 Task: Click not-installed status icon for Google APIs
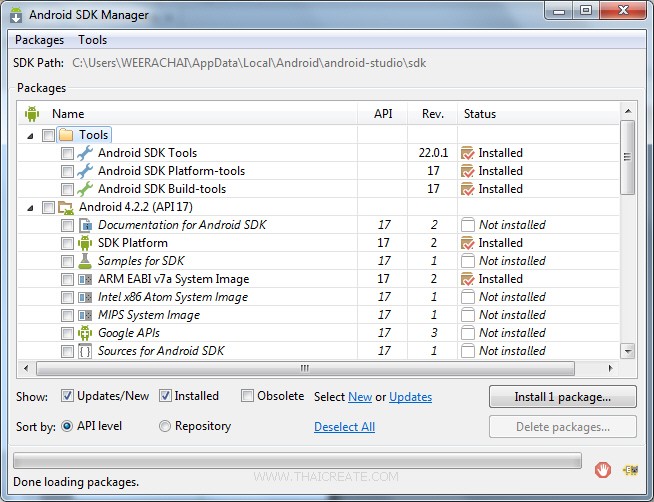(468, 333)
